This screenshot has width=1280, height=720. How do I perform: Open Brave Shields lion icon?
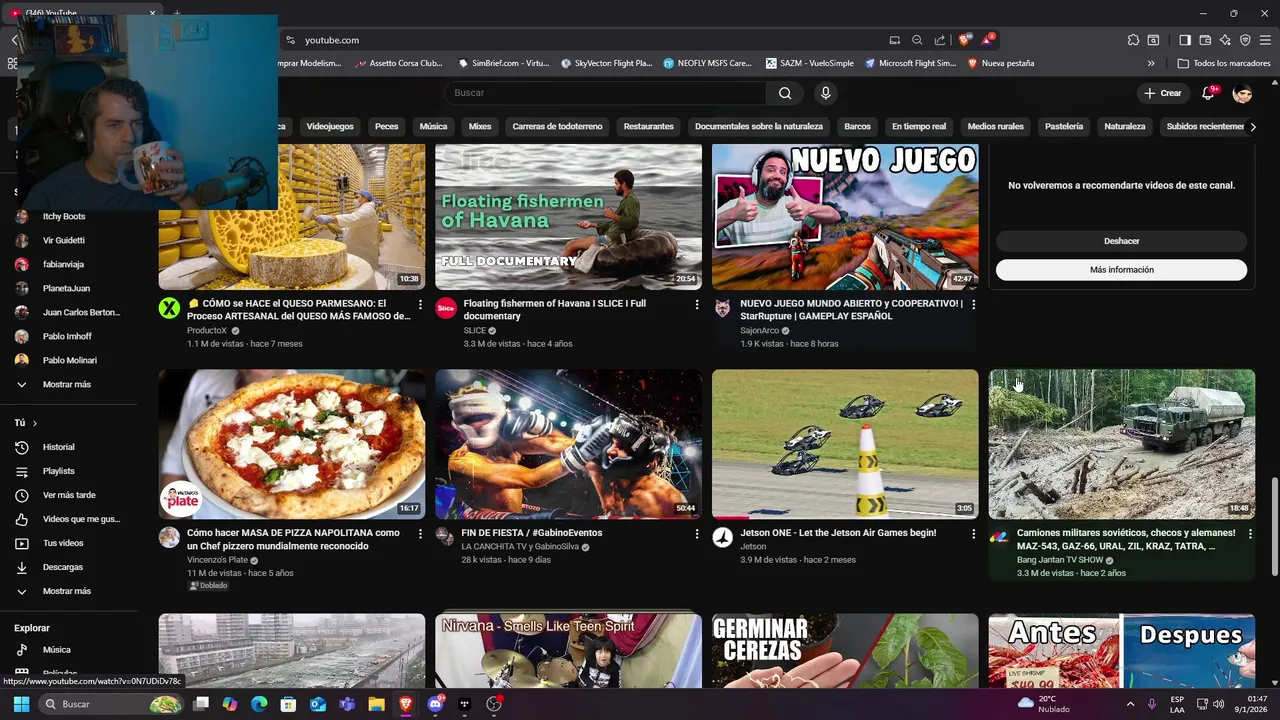pos(964,40)
